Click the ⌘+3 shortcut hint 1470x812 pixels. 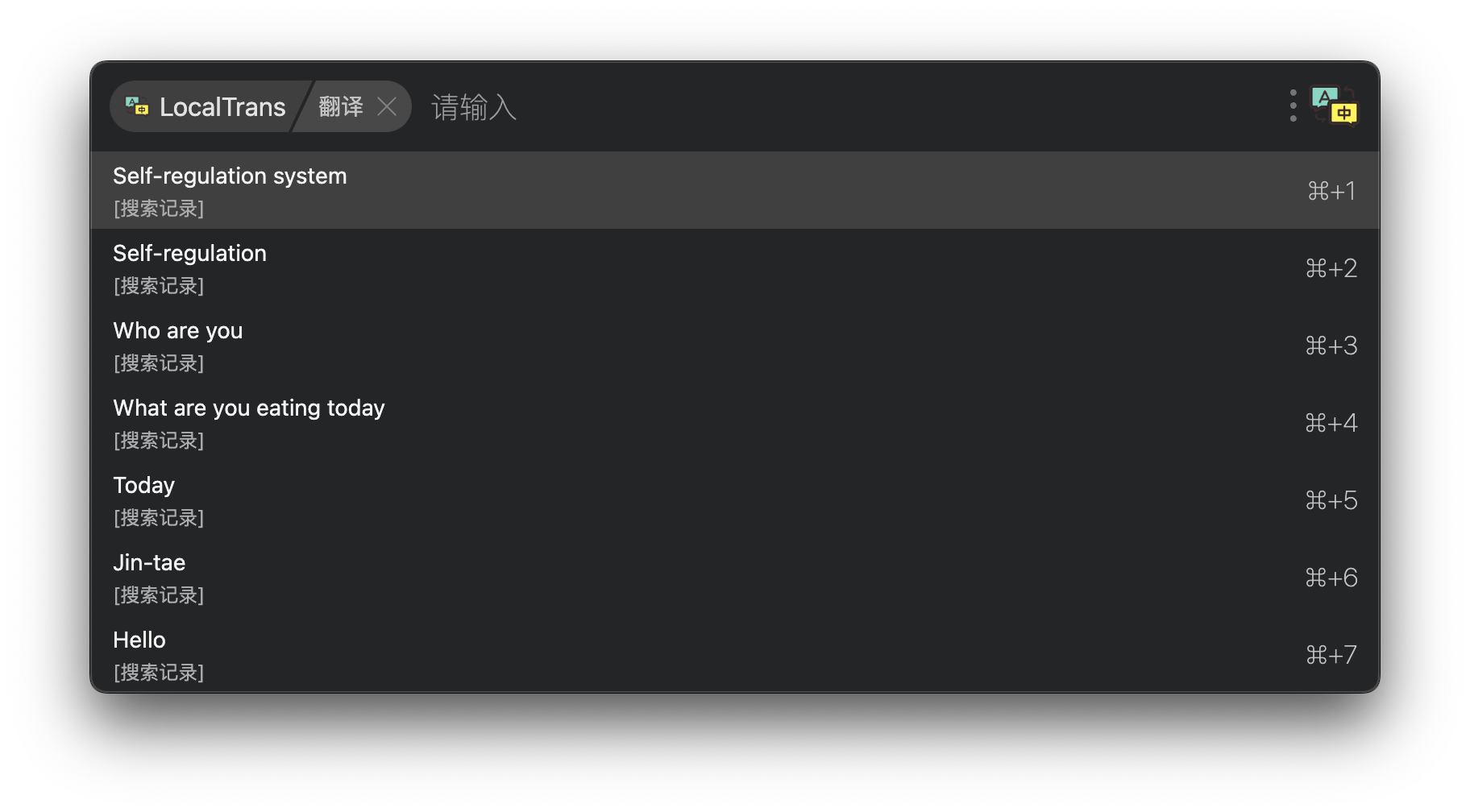(1331, 346)
